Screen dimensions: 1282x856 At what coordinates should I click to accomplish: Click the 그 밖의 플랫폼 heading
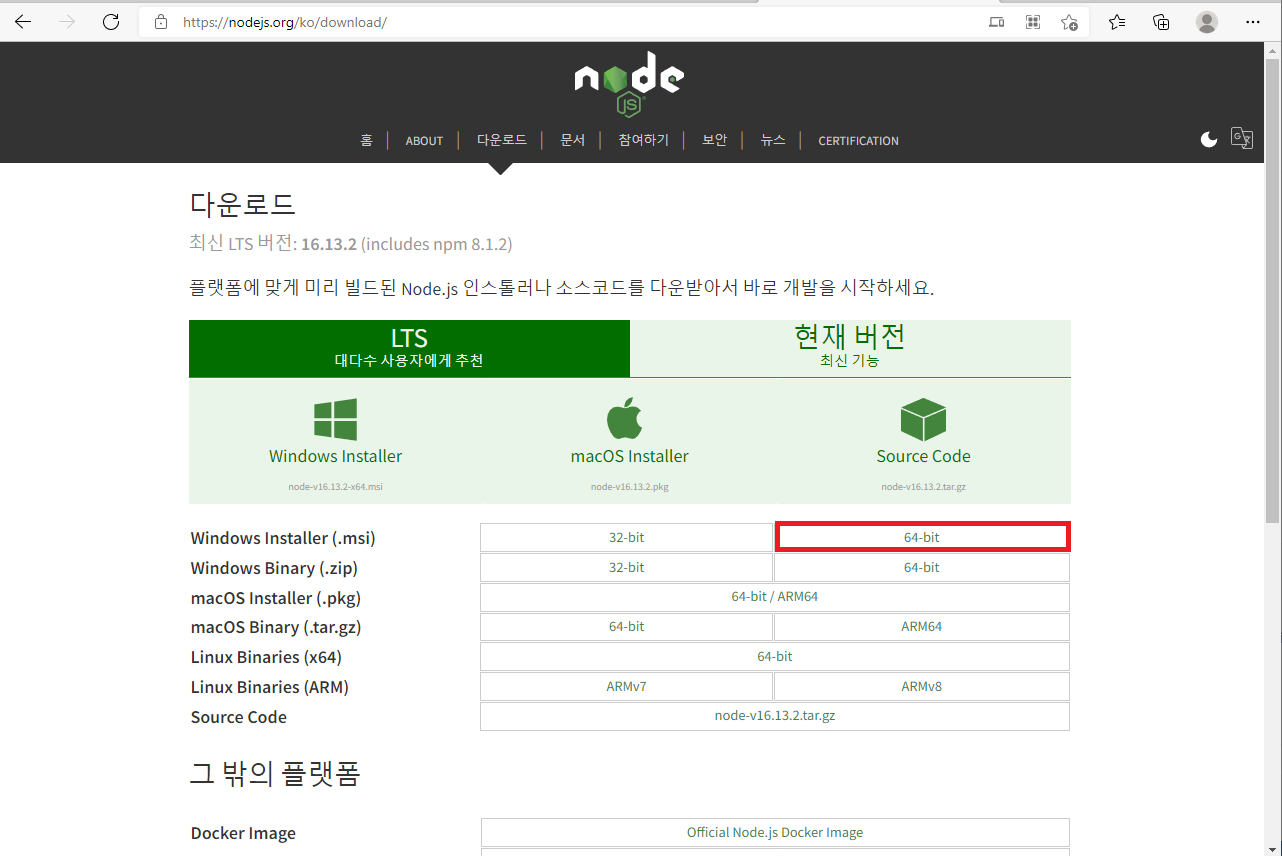pyautogui.click(x=275, y=773)
